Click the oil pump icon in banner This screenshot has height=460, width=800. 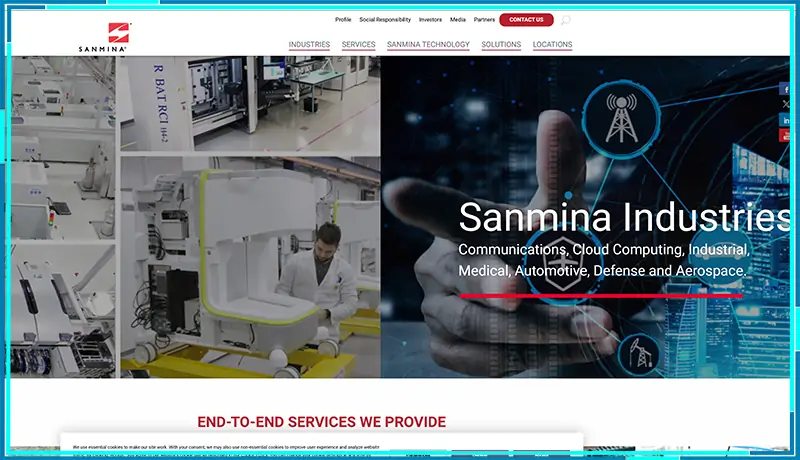636,352
